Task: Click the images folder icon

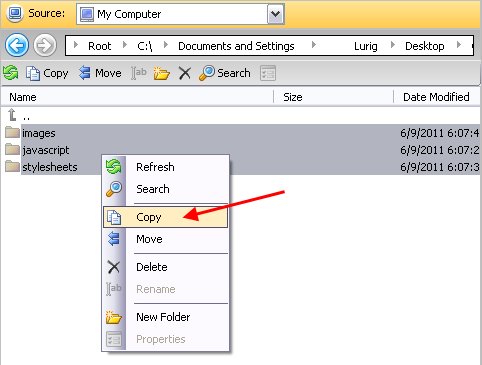Action: click(x=12, y=132)
